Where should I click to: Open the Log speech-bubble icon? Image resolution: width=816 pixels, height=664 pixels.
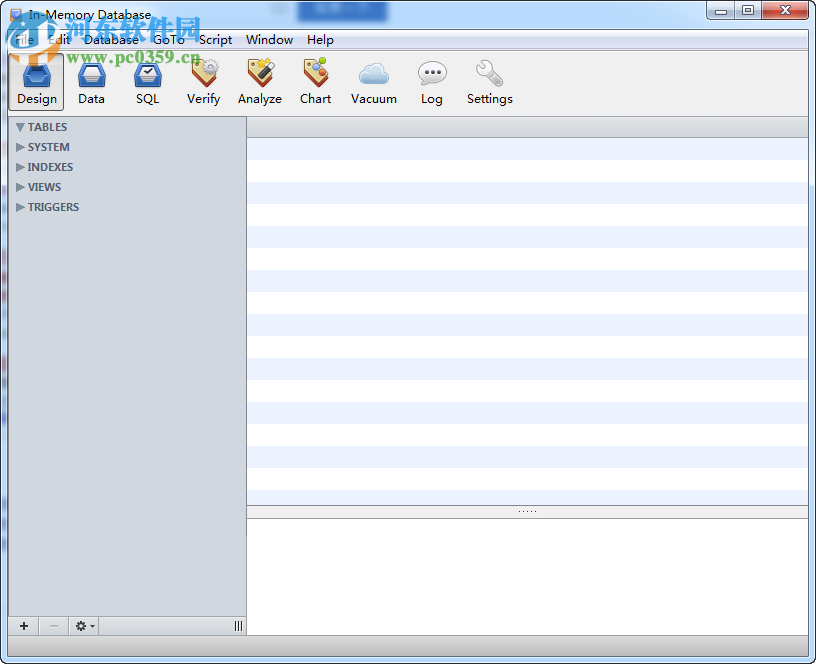431,80
